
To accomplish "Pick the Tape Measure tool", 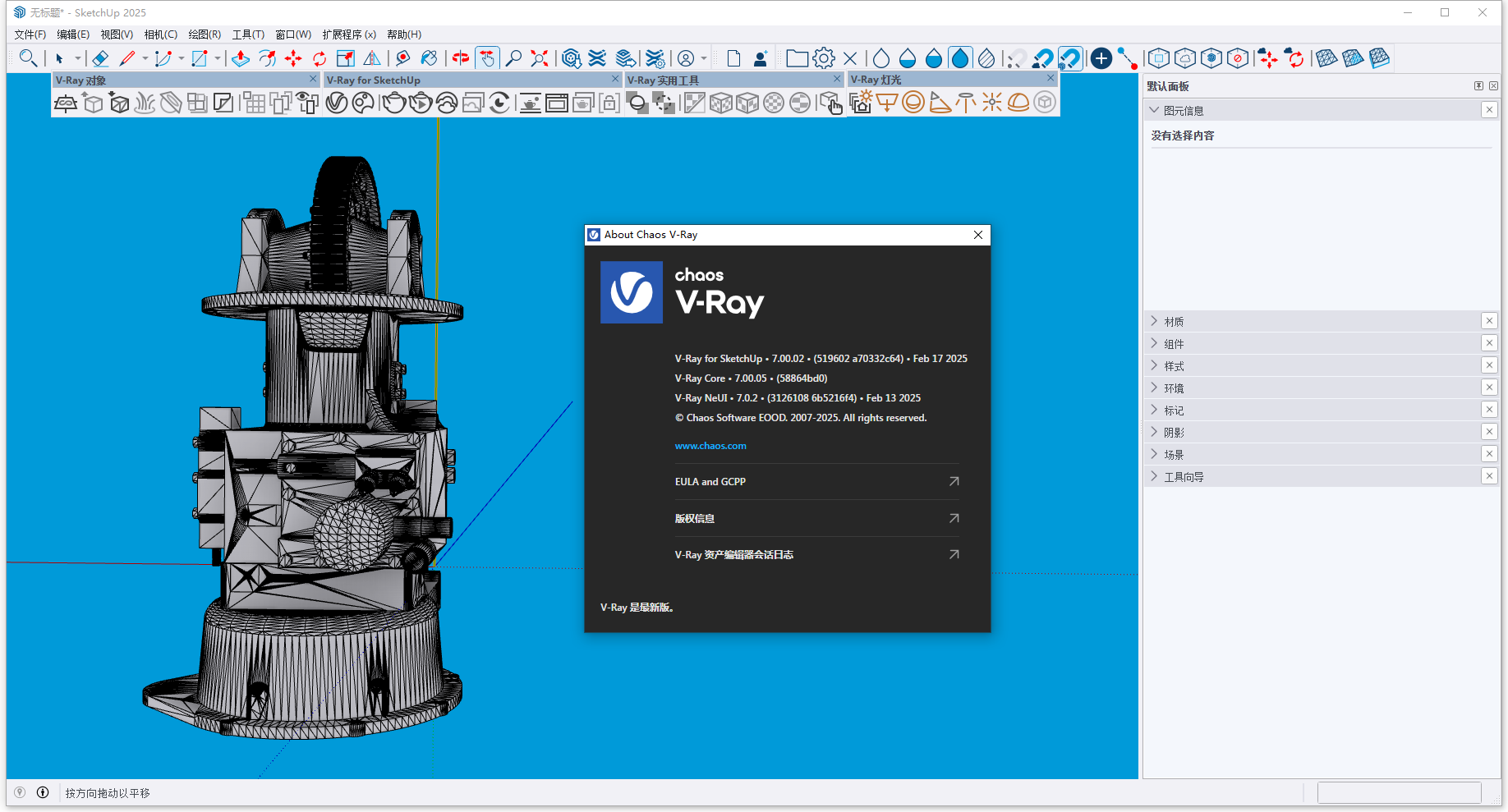I will (x=402, y=58).
